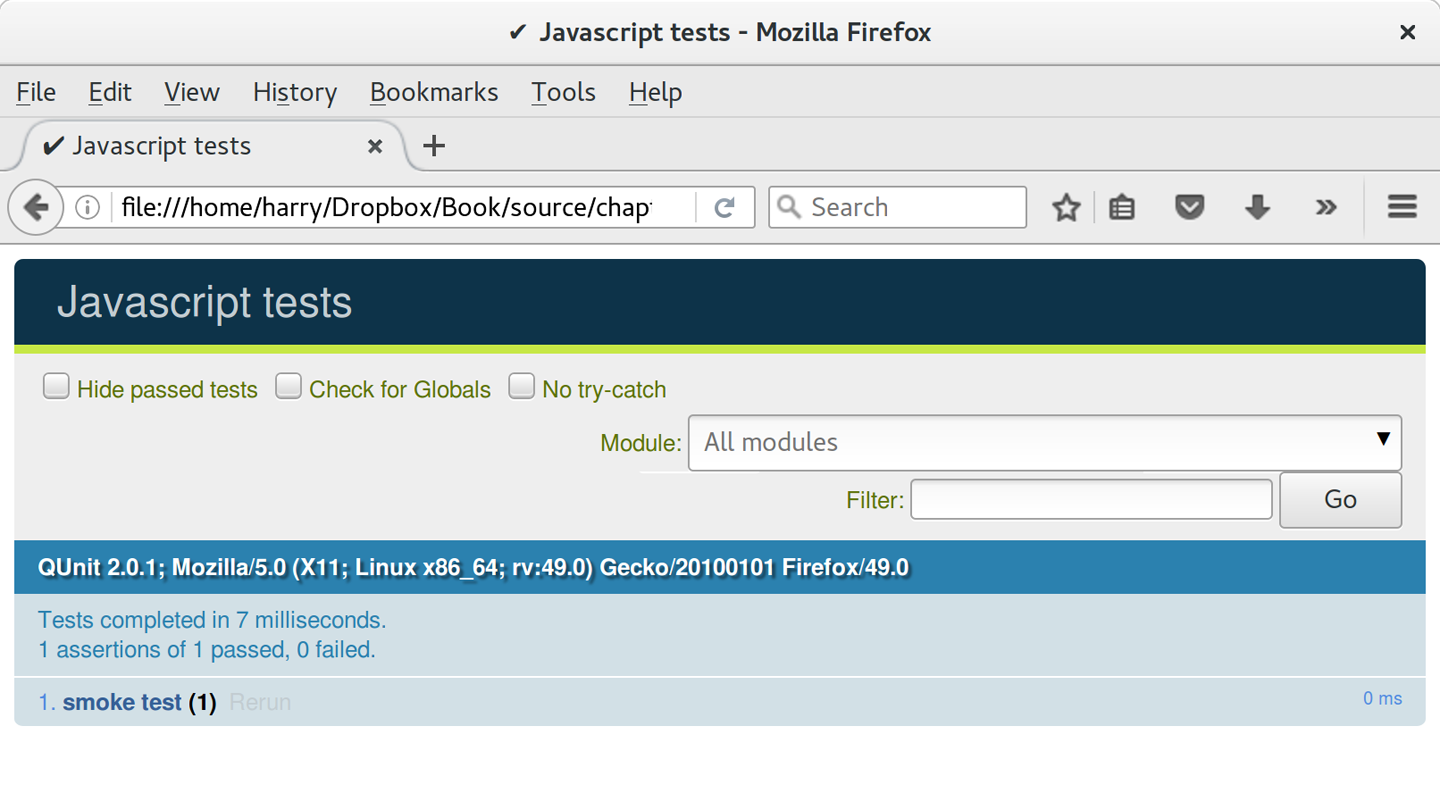Open the hamburger menu
Screen dimensions: 1440x793
click(1402, 208)
